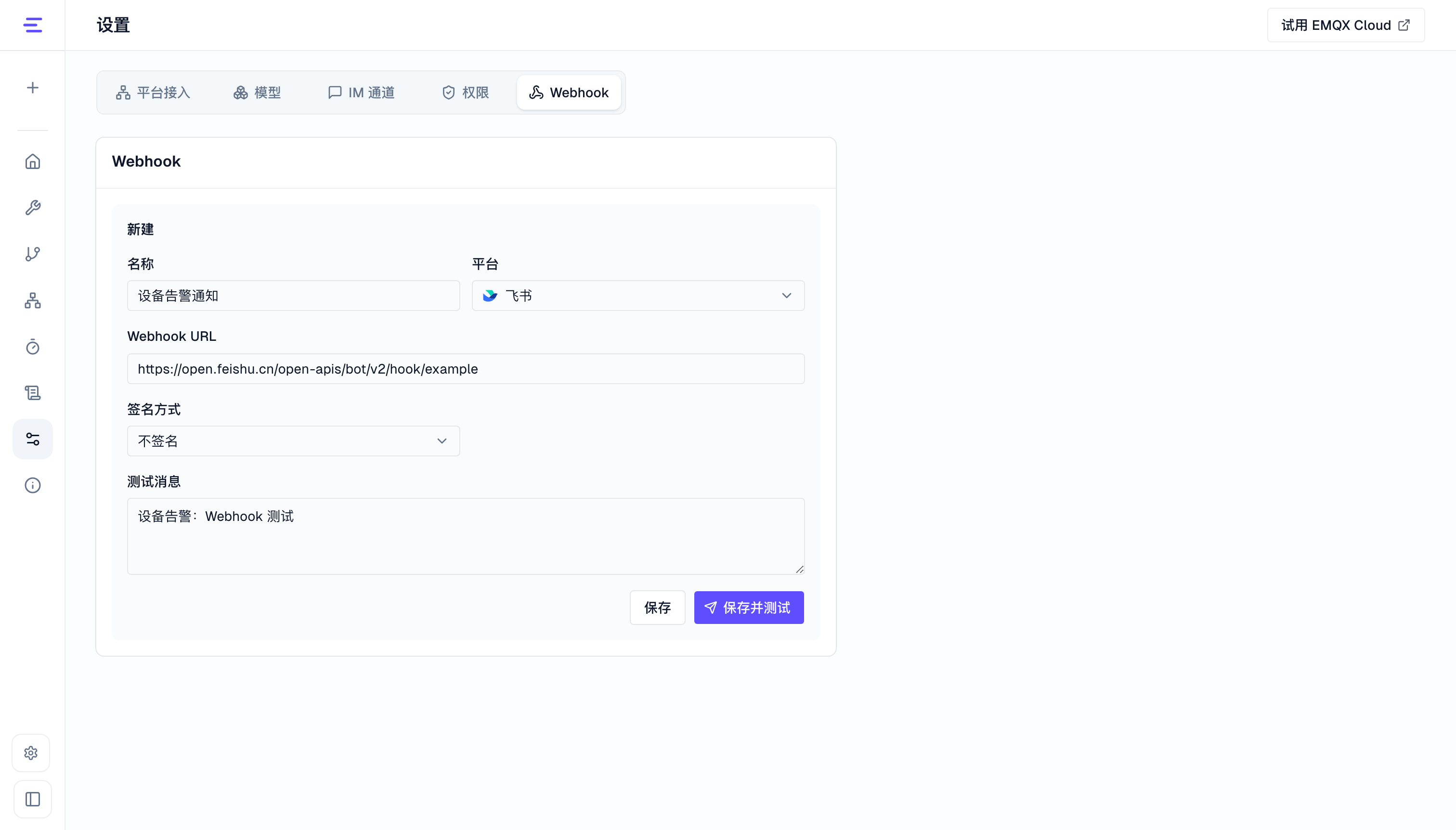The height and width of the screenshot is (830, 1456).
Task: Open the scroll log icon
Action: pos(32,393)
